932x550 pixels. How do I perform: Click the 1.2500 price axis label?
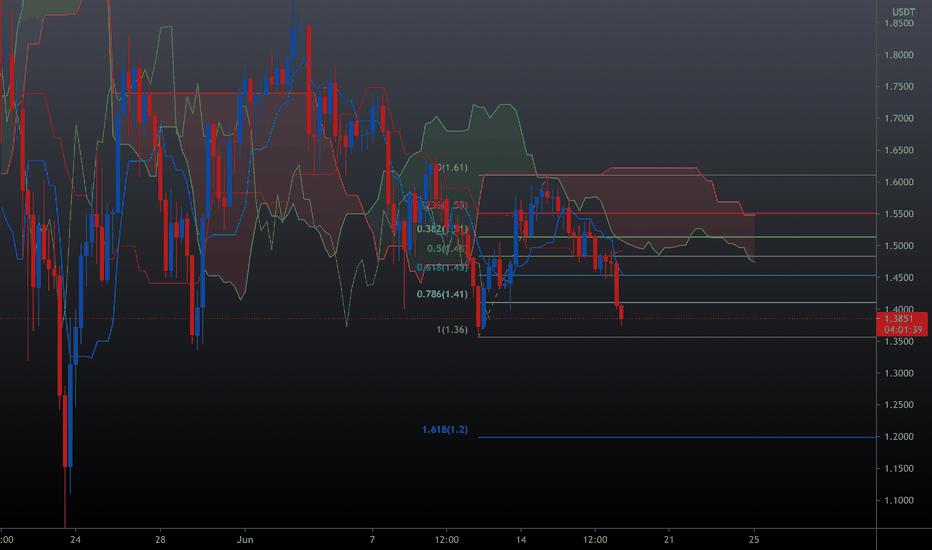[899, 405]
